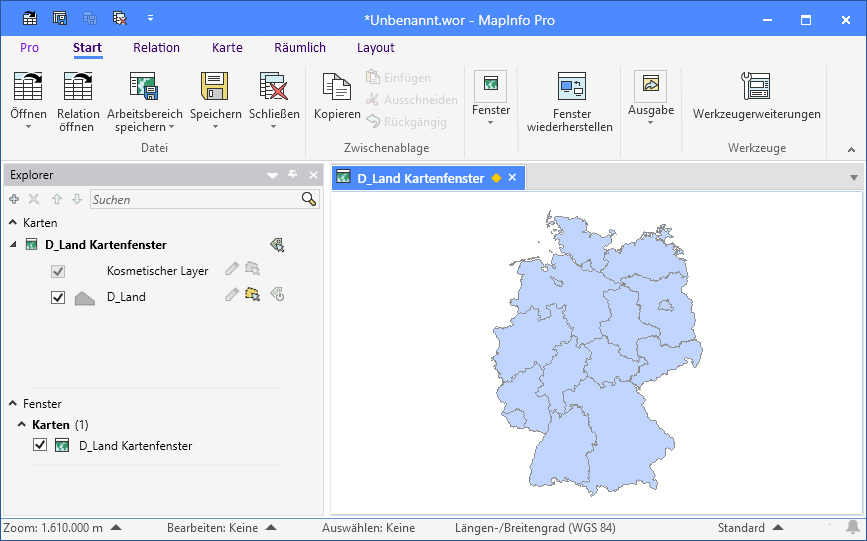The width and height of the screenshot is (867, 541).
Task: Click first quick access toolbar icon
Action: (x=30, y=18)
